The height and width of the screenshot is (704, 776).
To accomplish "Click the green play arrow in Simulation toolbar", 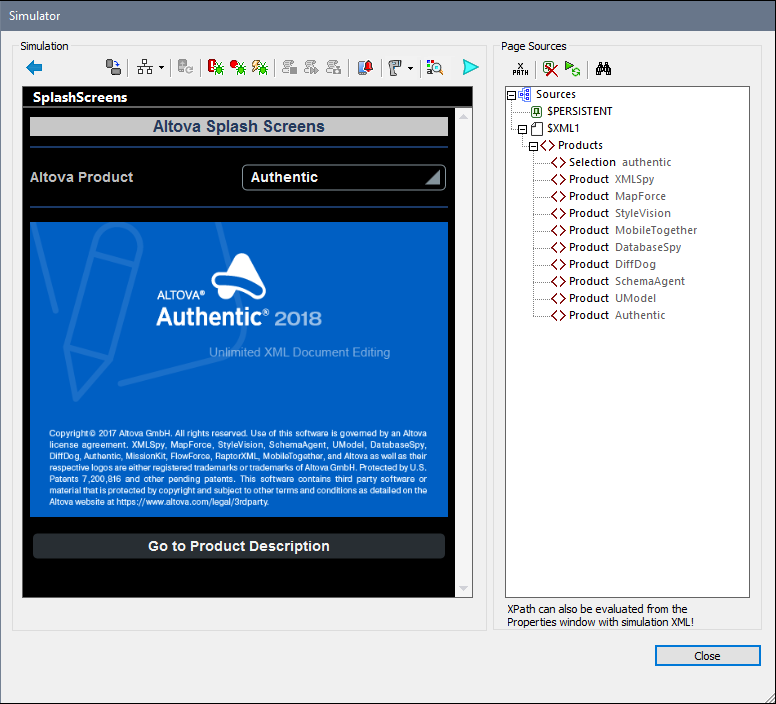I will point(470,67).
